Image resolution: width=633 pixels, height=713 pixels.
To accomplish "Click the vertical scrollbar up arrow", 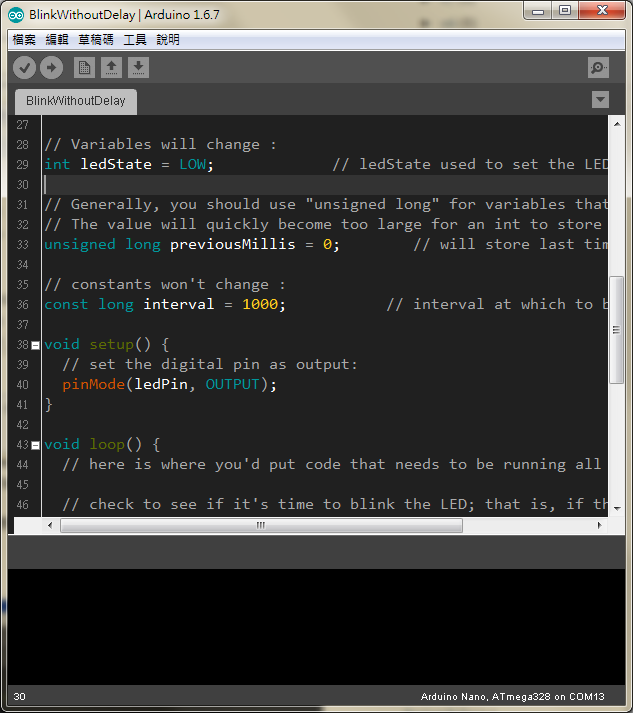I will 617,124.
